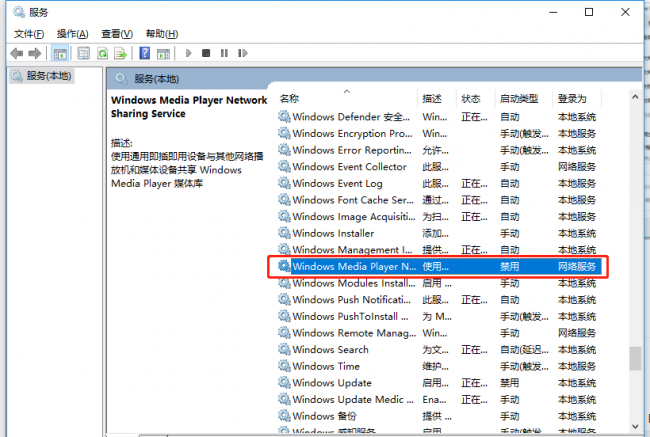Click 禁用 startup type of Windows Media Player

509,267
